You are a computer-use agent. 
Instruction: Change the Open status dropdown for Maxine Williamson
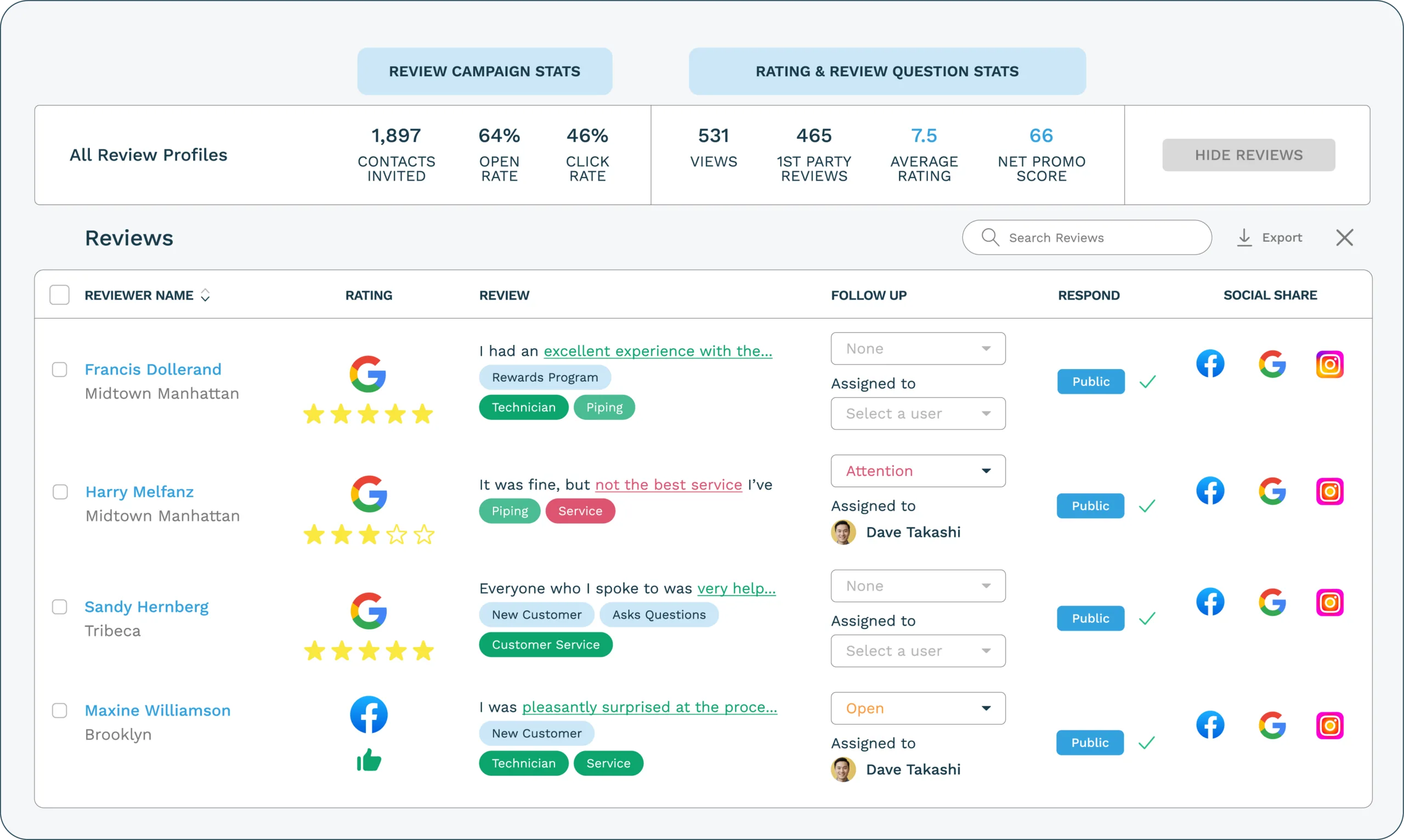coord(917,708)
